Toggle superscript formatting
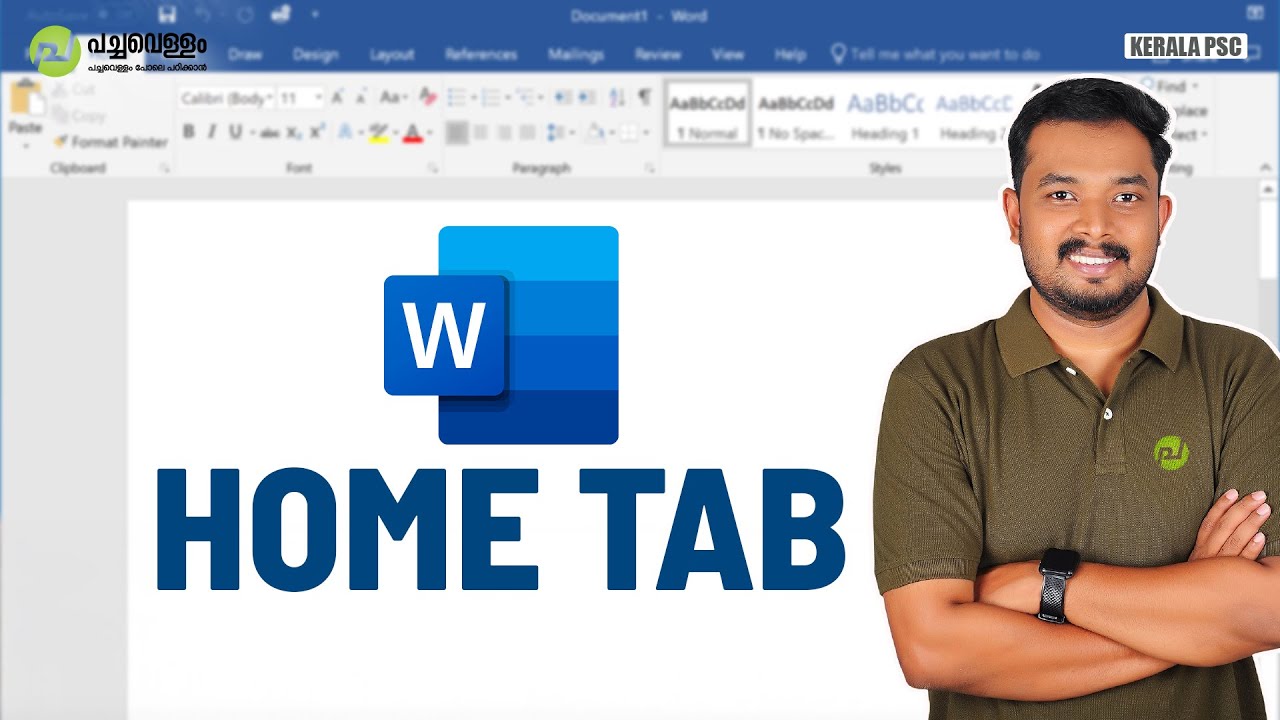The height and width of the screenshot is (720, 1280). pos(317,132)
